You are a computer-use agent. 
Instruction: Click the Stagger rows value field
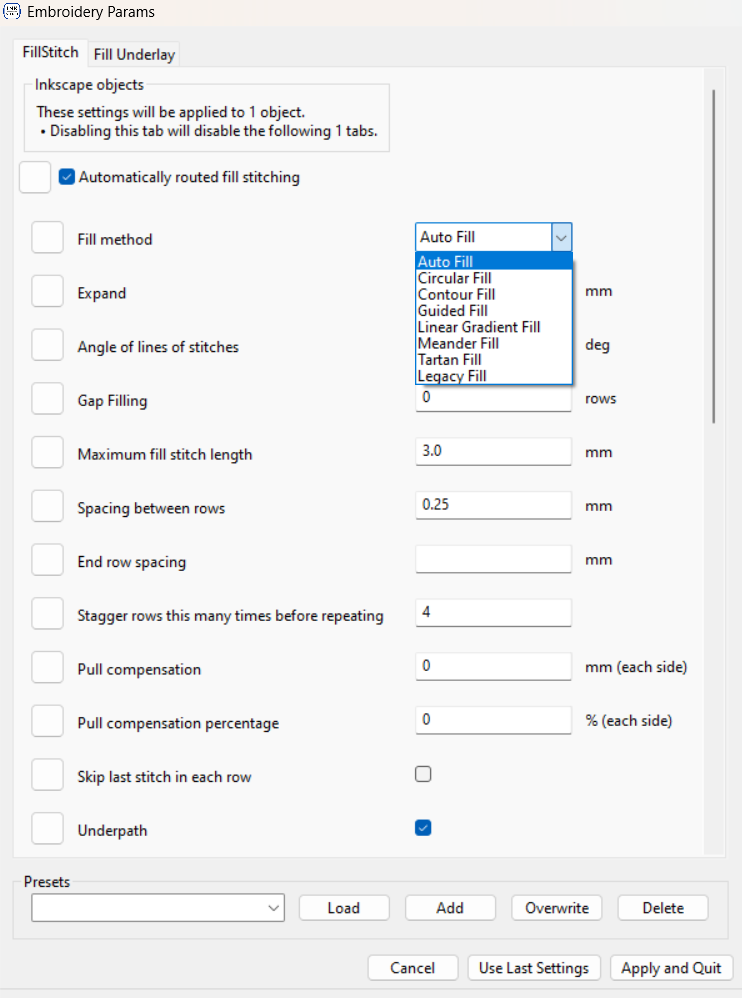point(494,612)
